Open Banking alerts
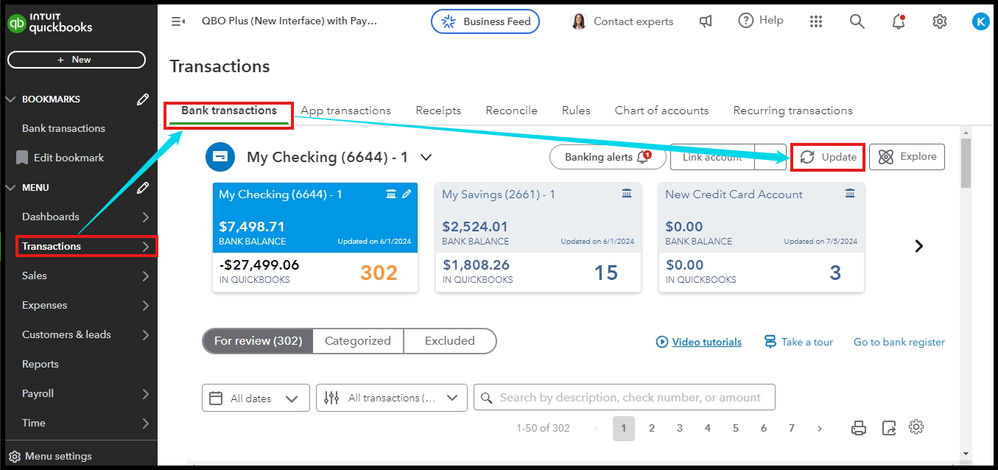This screenshot has height=470, width=998. tap(607, 157)
